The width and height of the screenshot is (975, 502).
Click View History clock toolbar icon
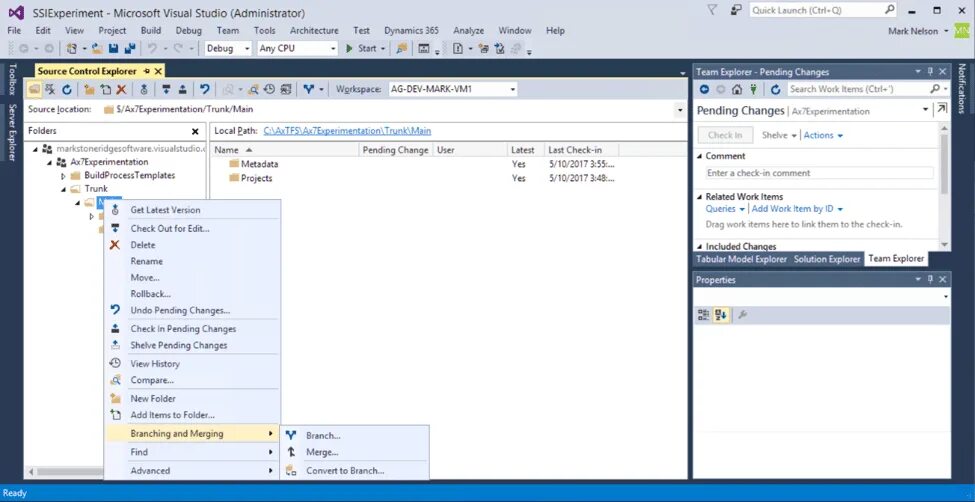[269, 90]
